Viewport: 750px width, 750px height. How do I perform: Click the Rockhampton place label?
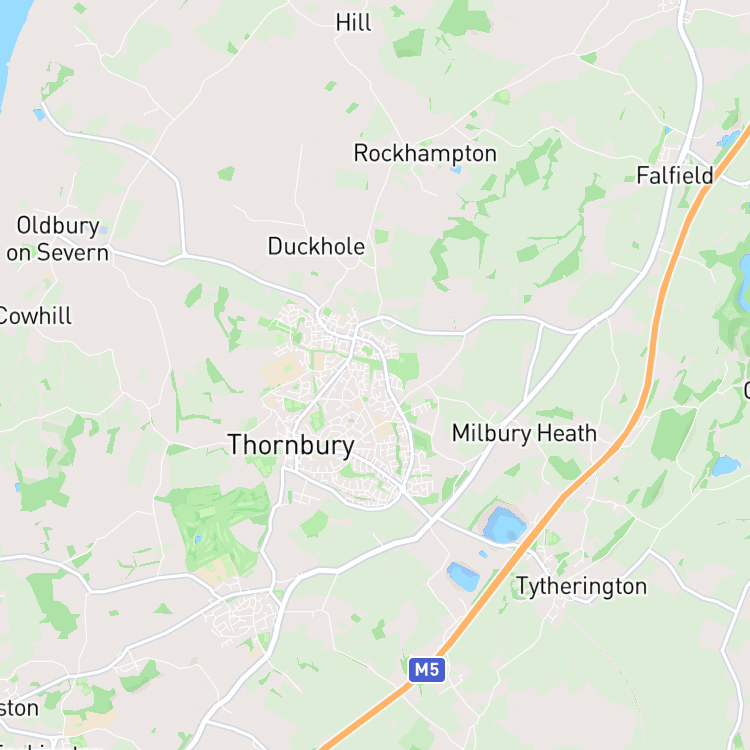point(425,154)
